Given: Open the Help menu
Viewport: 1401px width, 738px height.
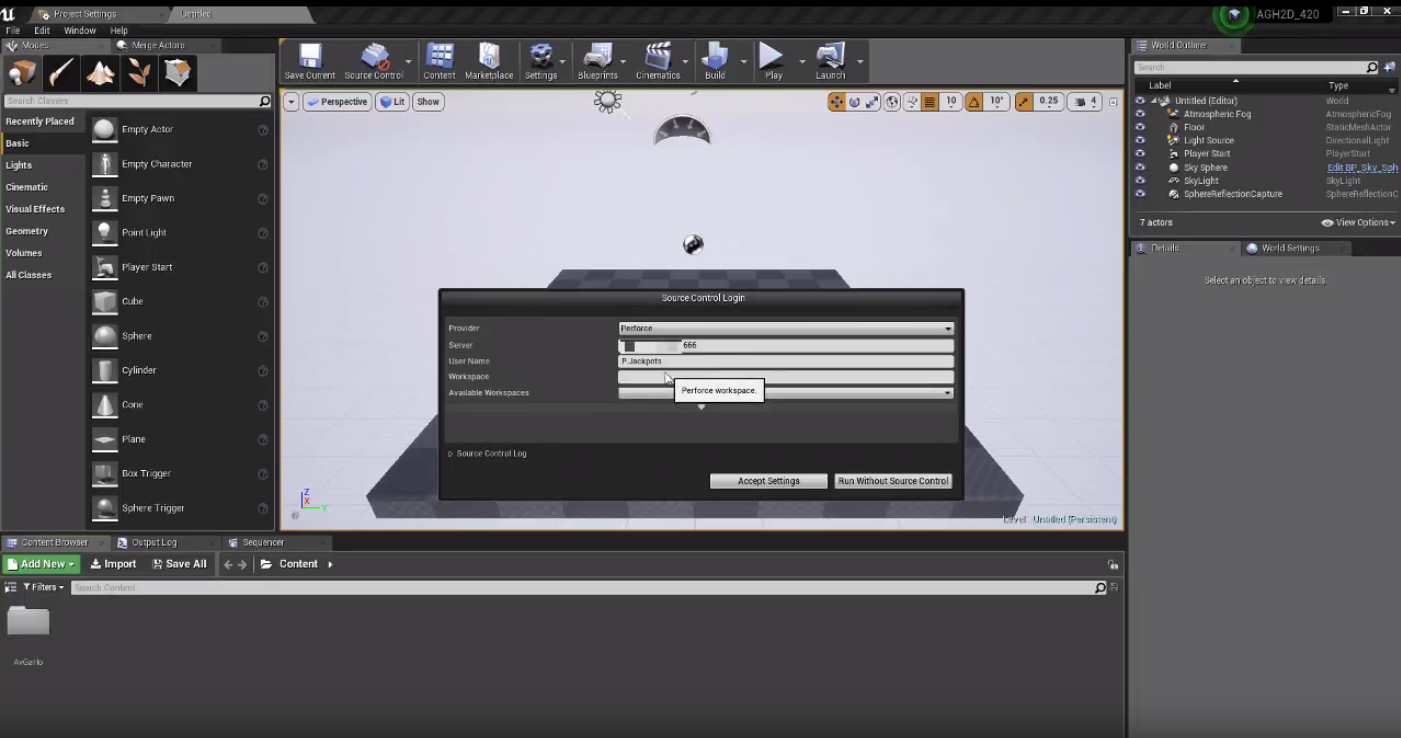Looking at the screenshot, I should tap(119, 31).
